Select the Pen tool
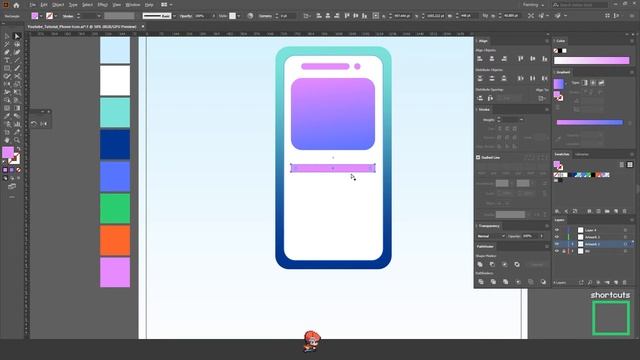The image size is (640, 360). (x=7, y=52)
